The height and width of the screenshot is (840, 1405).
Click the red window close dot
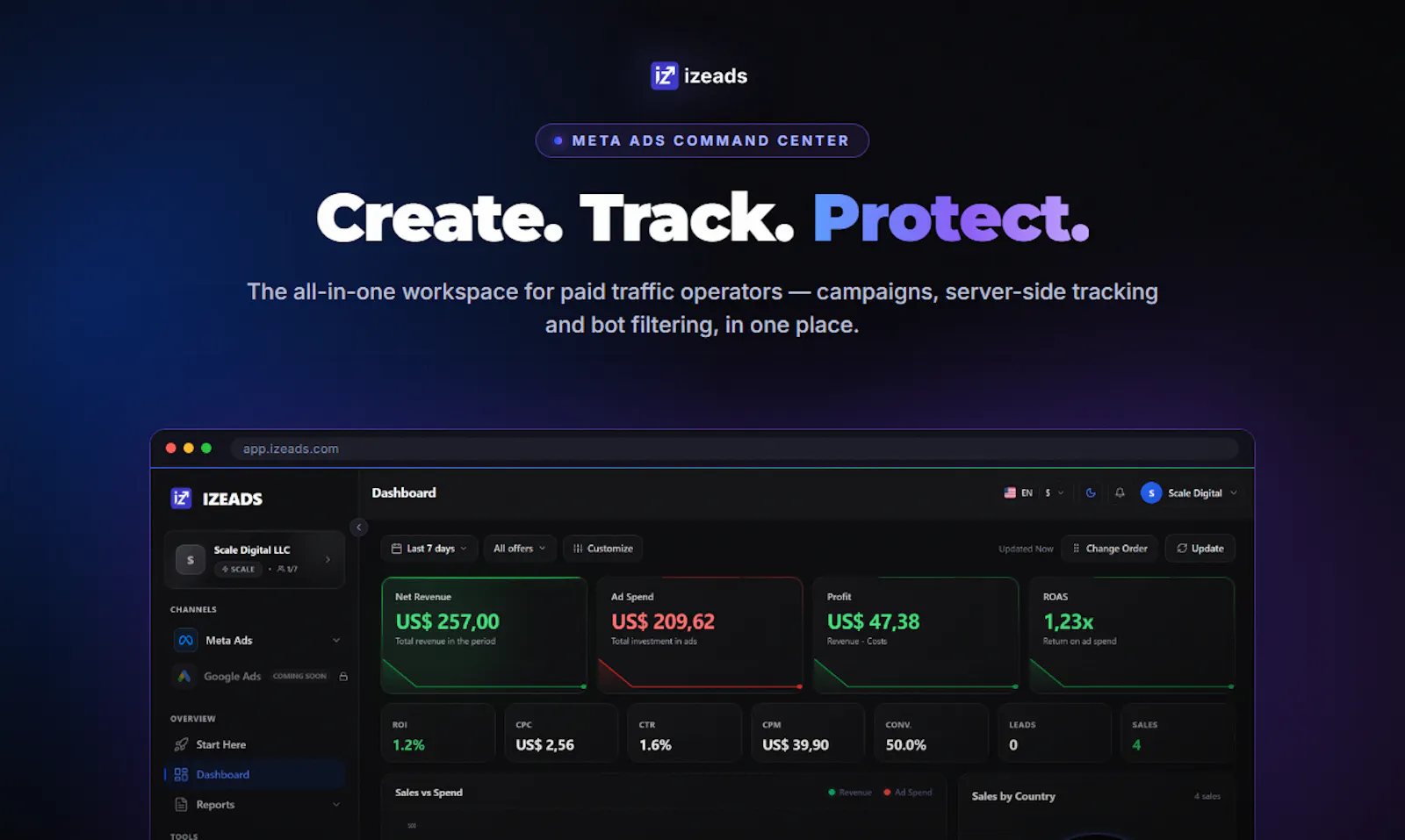point(170,449)
